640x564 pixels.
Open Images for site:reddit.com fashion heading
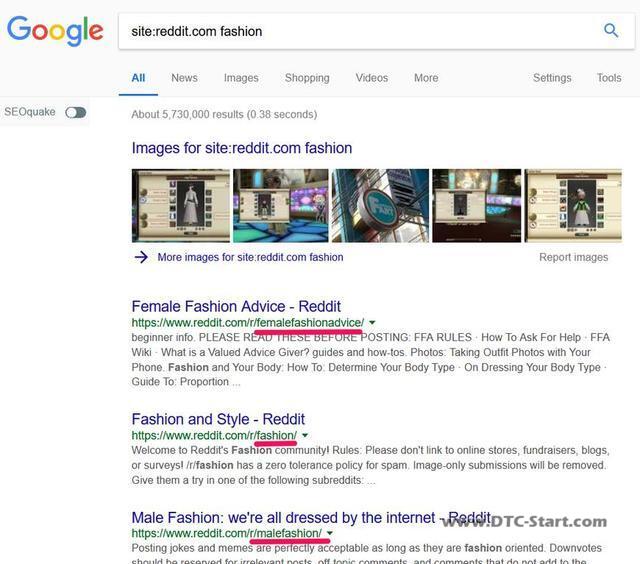click(x=242, y=148)
